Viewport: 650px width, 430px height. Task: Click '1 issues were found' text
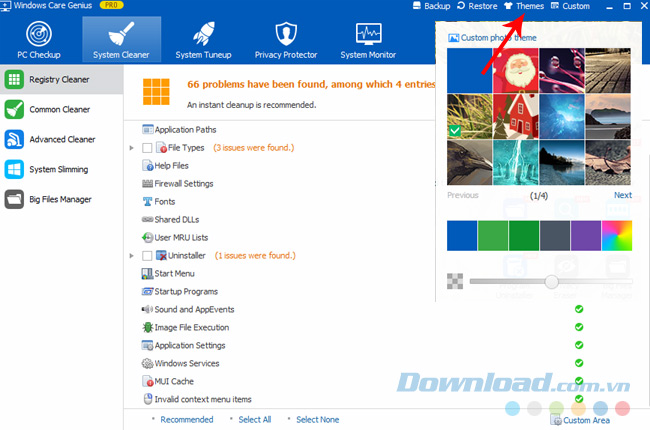(x=255, y=255)
